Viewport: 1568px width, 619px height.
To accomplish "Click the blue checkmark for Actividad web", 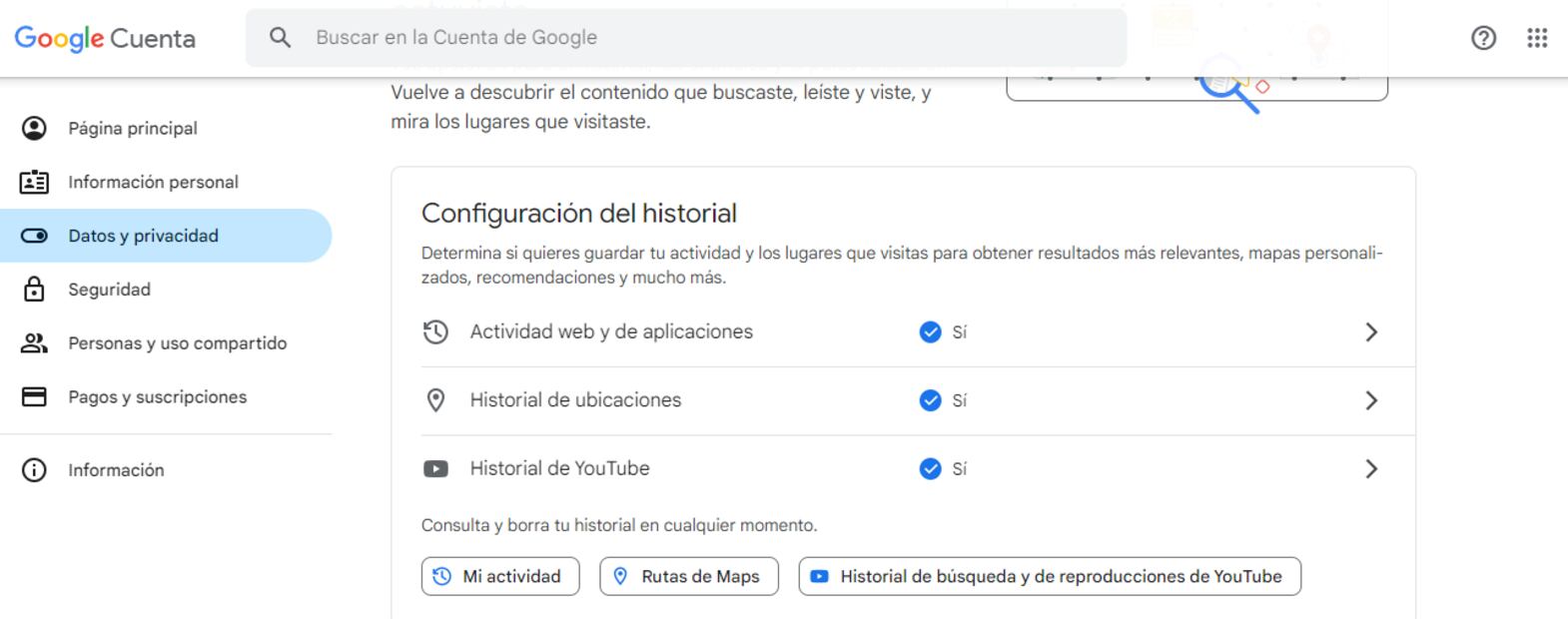I will tap(930, 332).
